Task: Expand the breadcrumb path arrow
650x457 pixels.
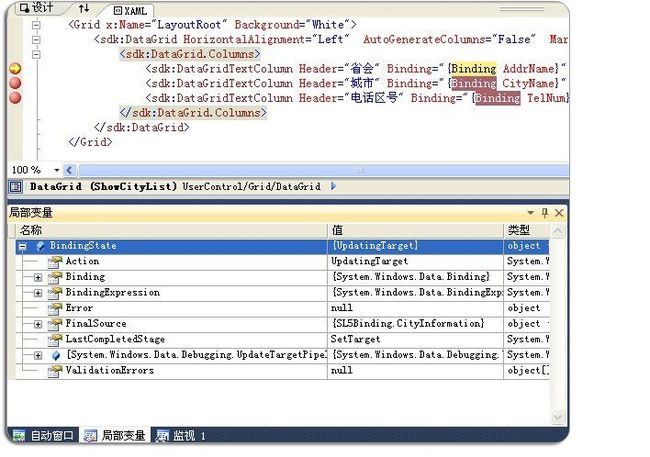Action: 334,187
